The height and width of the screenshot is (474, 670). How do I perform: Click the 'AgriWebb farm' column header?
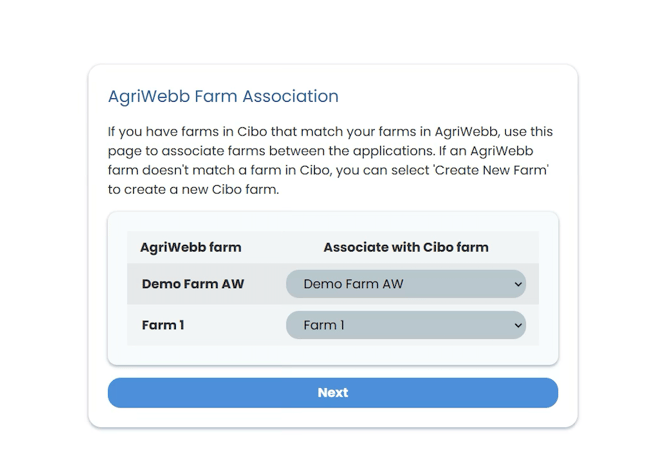pos(190,247)
